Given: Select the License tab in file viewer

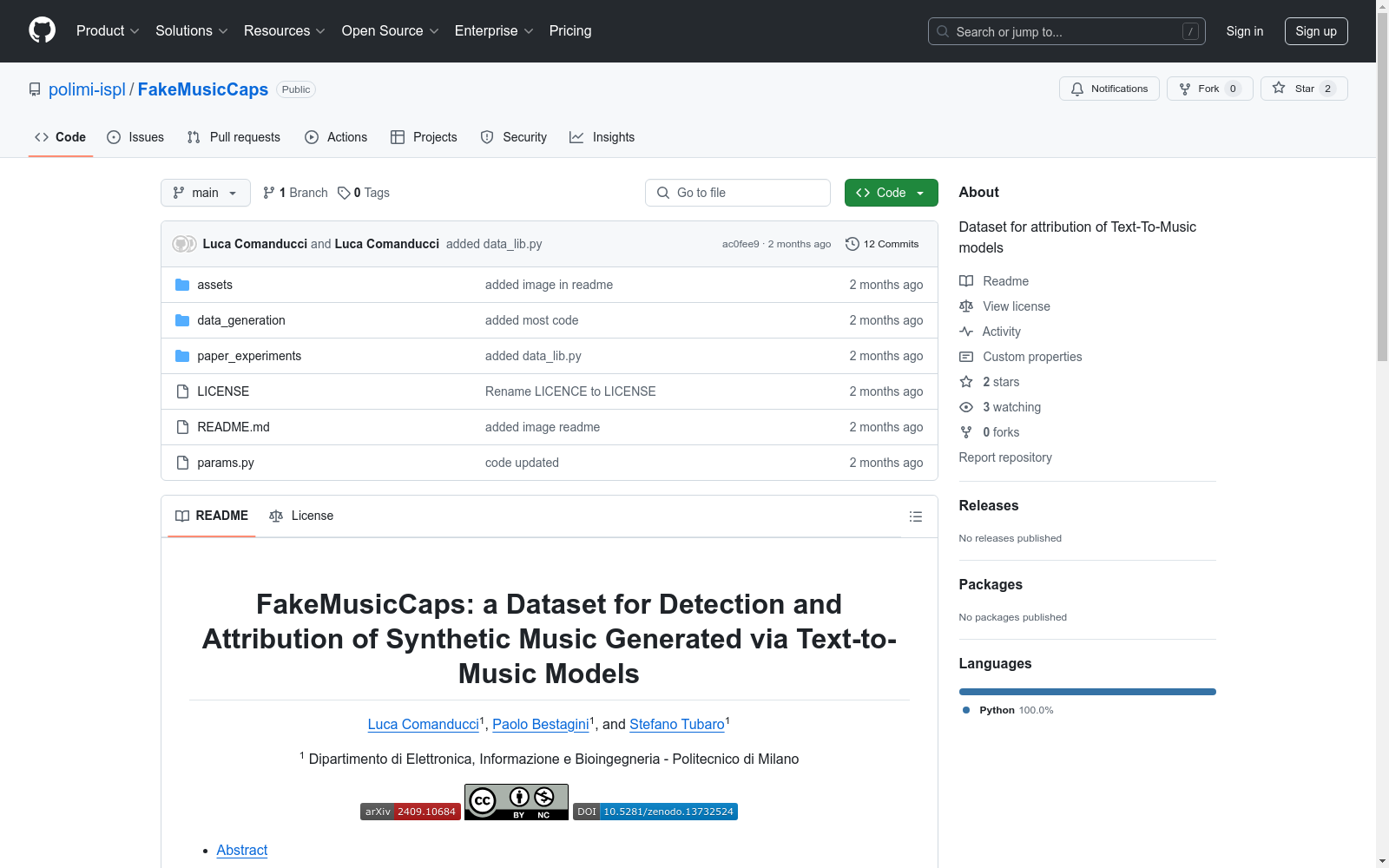Looking at the screenshot, I should click(x=301, y=516).
